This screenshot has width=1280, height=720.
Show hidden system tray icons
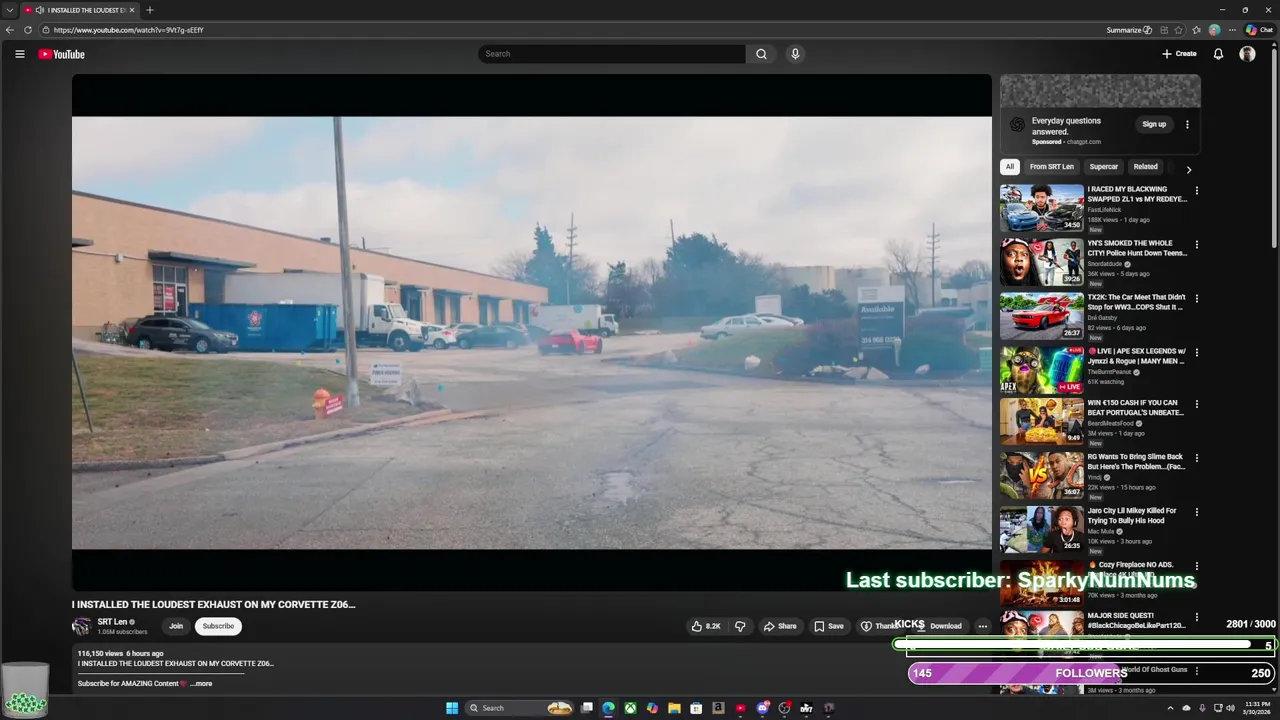click(x=1170, y=708)
